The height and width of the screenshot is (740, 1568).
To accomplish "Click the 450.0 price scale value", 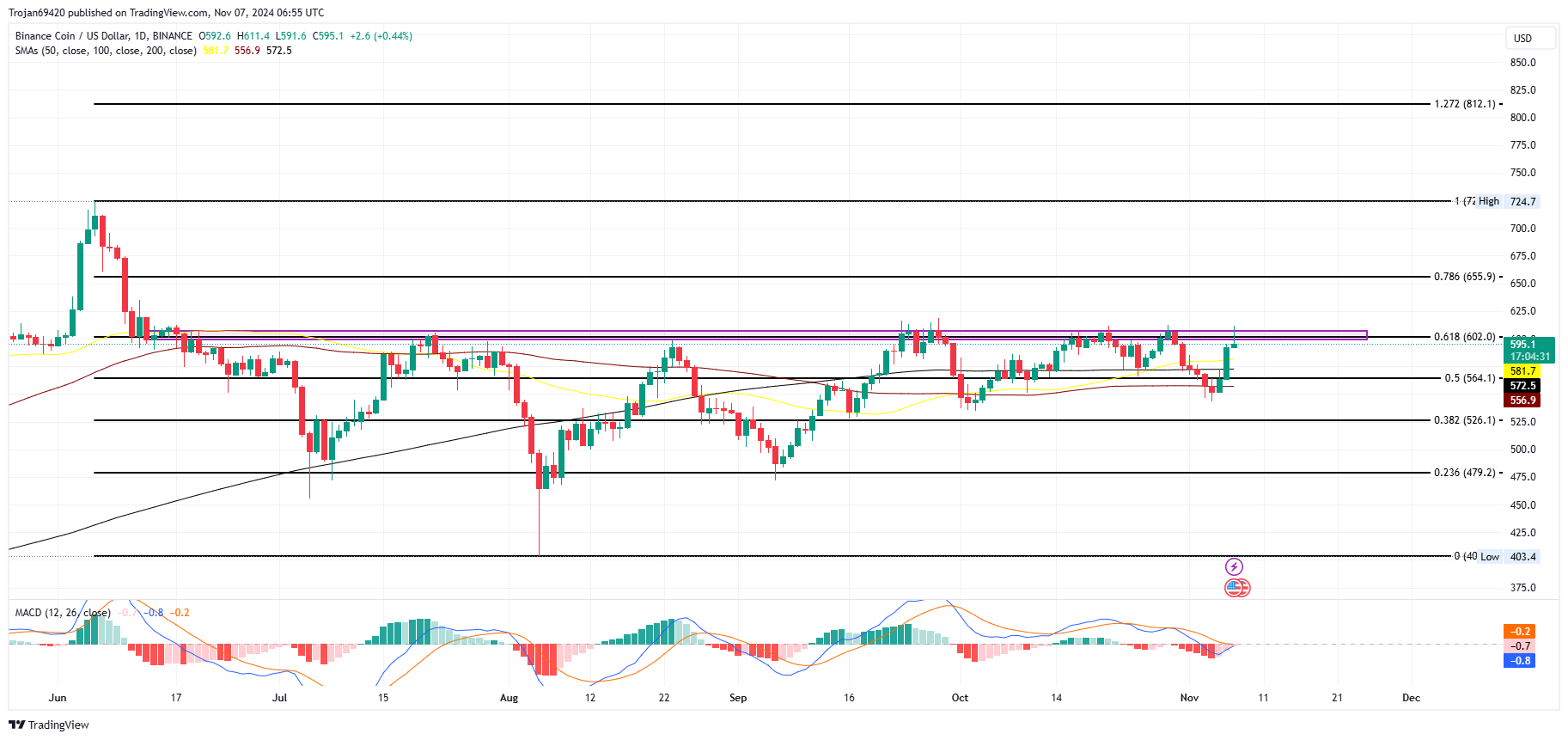I will pyautogui.click(x=1522, y=505).
